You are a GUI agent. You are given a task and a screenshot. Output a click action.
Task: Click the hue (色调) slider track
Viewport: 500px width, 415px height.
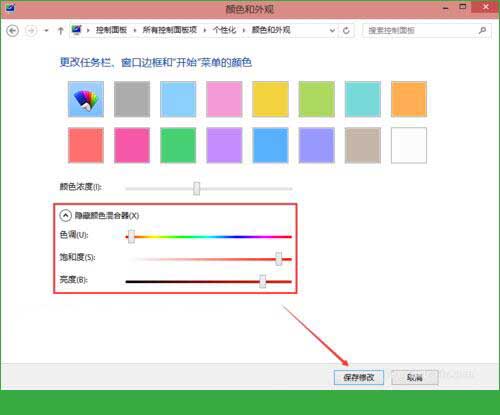coord(208,237)
